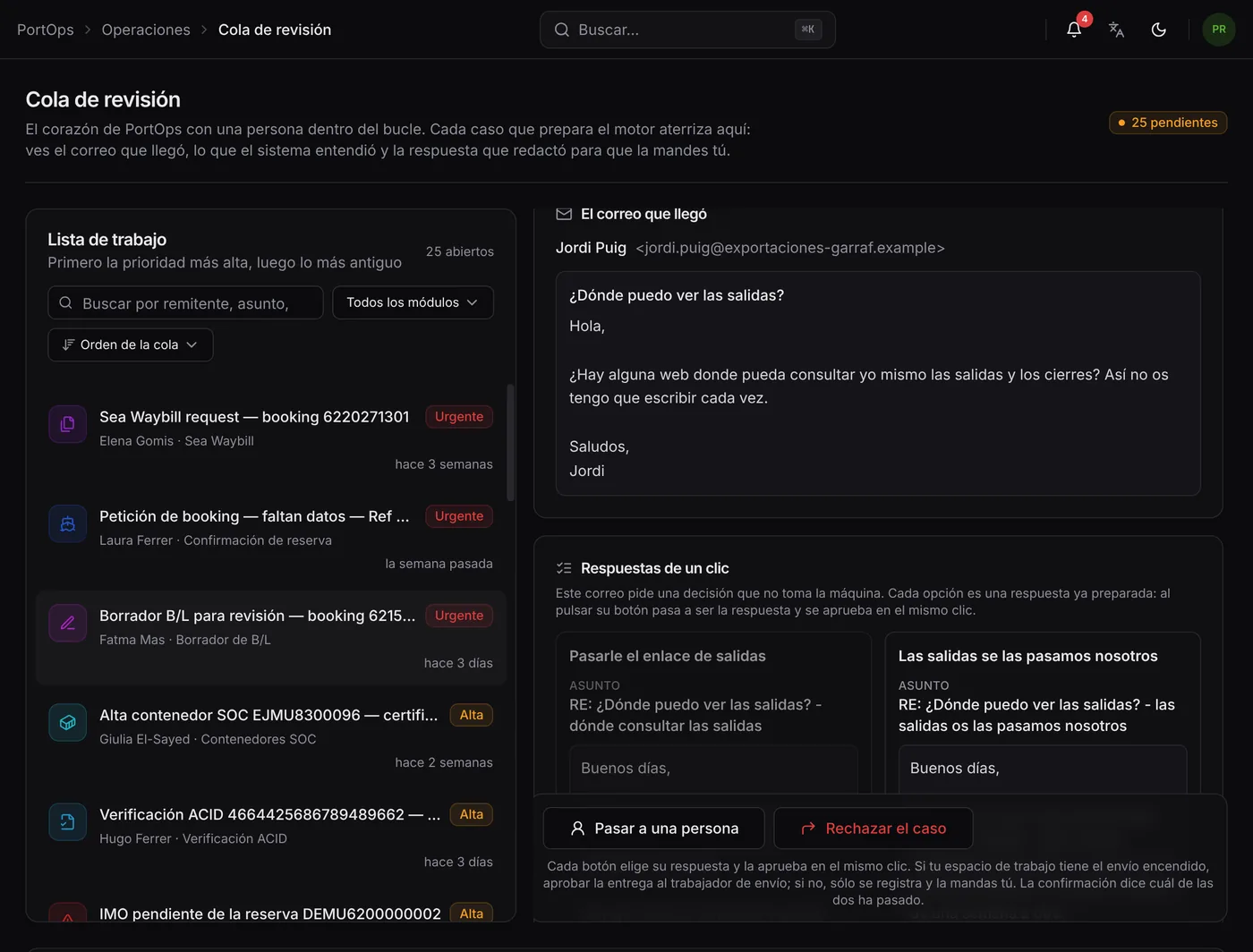Image resolution: width=1253 pixels, height=952 pixels.
Task: Toggle dark mode moon icon
Action: 1158,30
